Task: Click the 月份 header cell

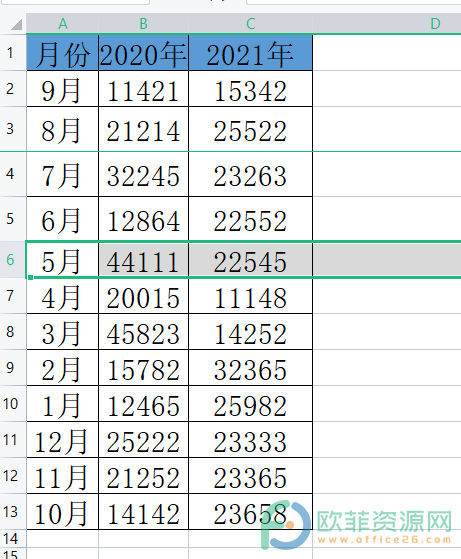Action: pyautogui.click(x=62, y=53)
